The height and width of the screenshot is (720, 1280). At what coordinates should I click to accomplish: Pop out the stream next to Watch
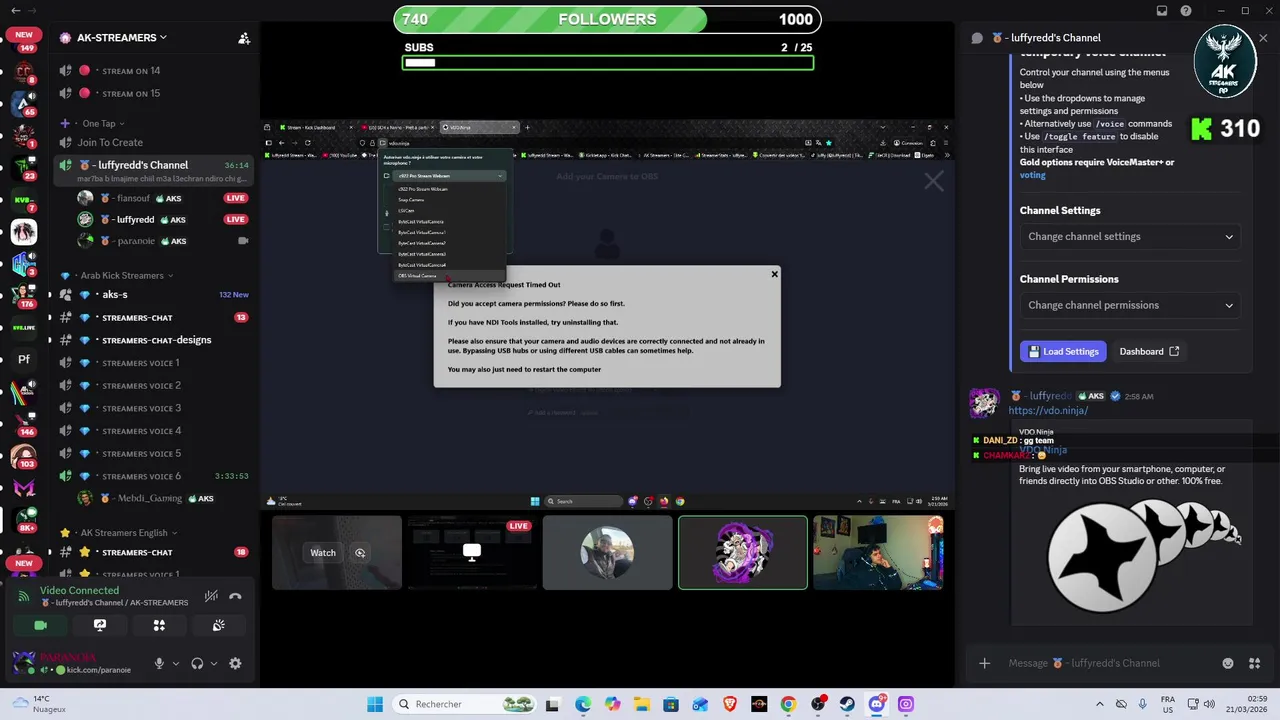click(x=360, y=553)
